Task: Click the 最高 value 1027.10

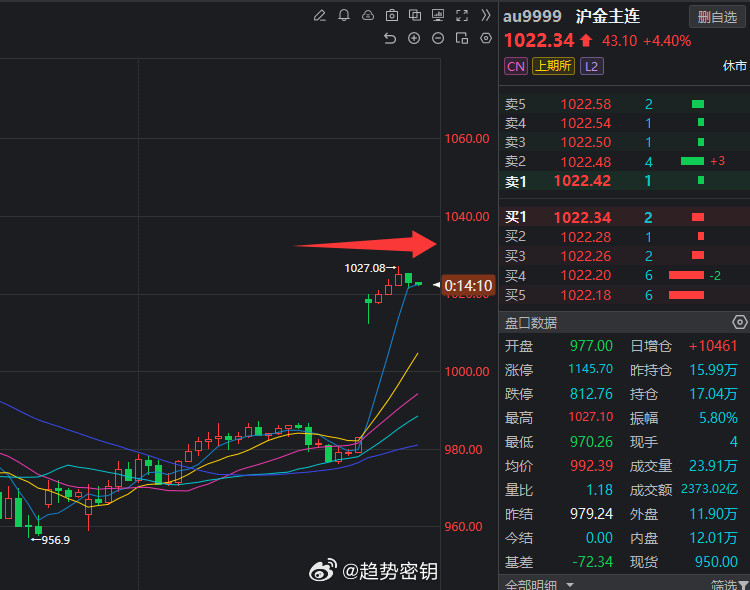Action: pos(590,417)
